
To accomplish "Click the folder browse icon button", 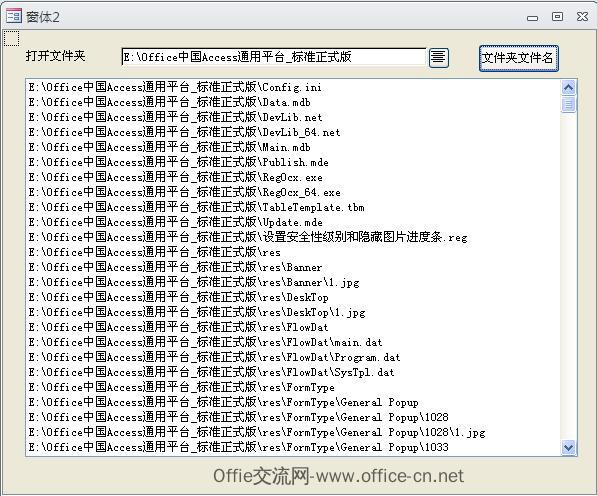I will click(439, 58).
